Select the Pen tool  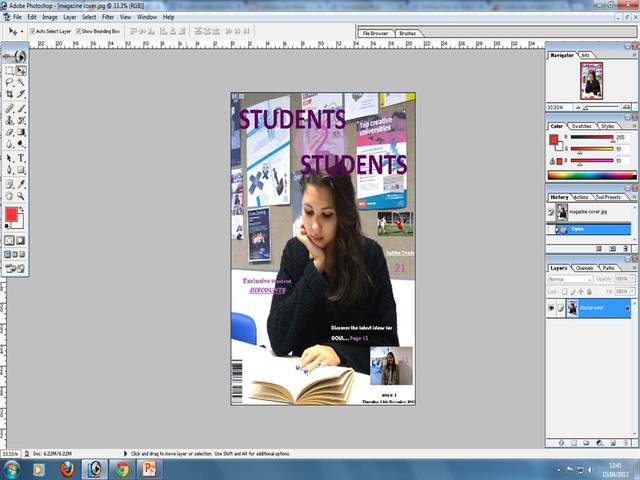tap(9, 170)
